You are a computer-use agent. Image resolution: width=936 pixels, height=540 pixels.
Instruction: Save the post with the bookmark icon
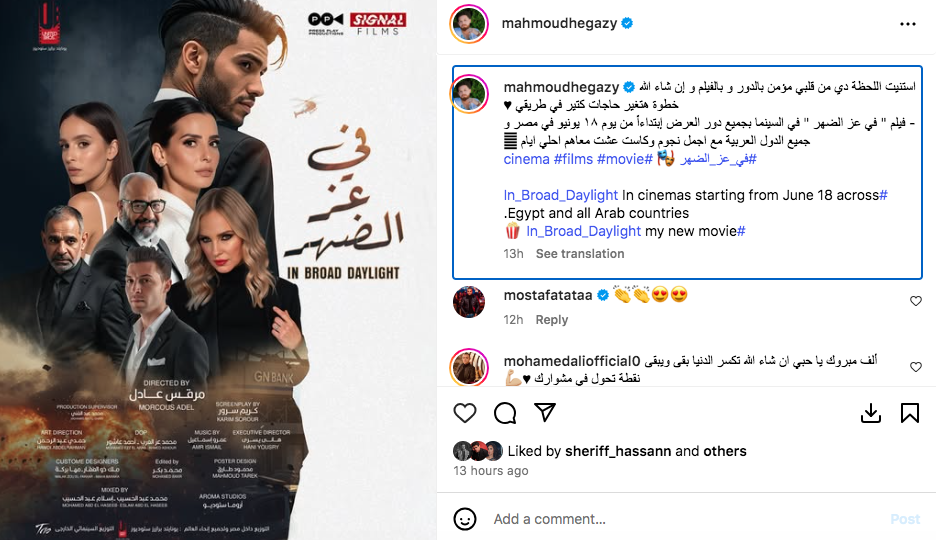point(910,413)
